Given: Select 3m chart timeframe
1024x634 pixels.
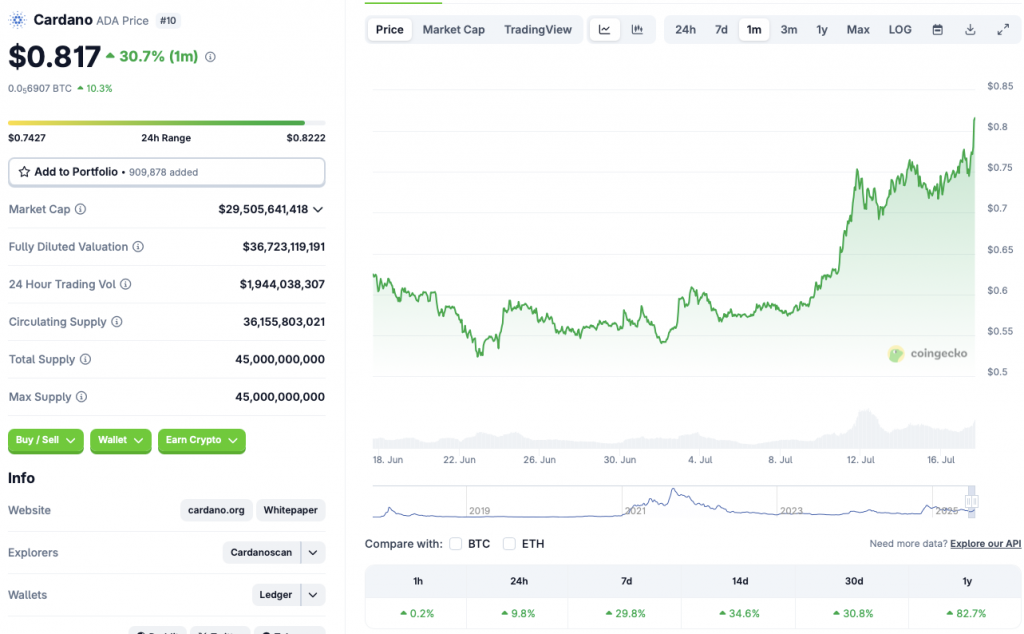Looking at the screenshot, I should (x=789, y=29).
